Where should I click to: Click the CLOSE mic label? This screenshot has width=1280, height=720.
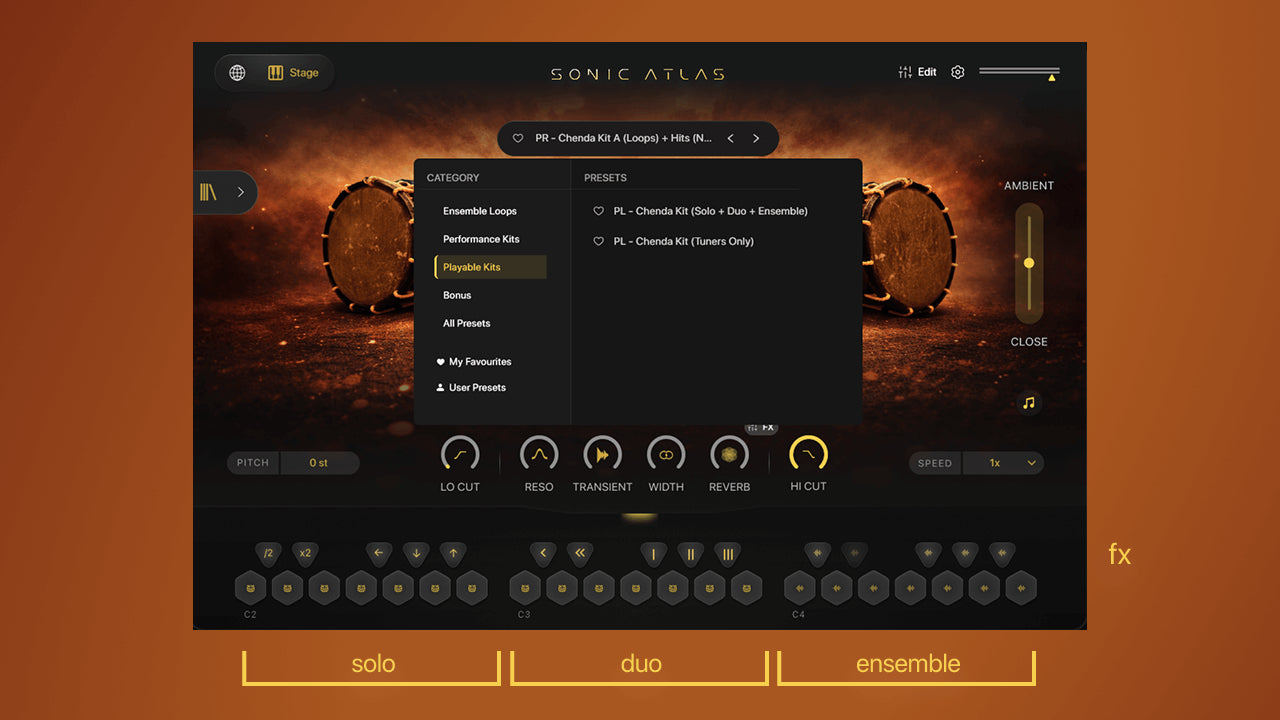click(x=1029, y=342)
